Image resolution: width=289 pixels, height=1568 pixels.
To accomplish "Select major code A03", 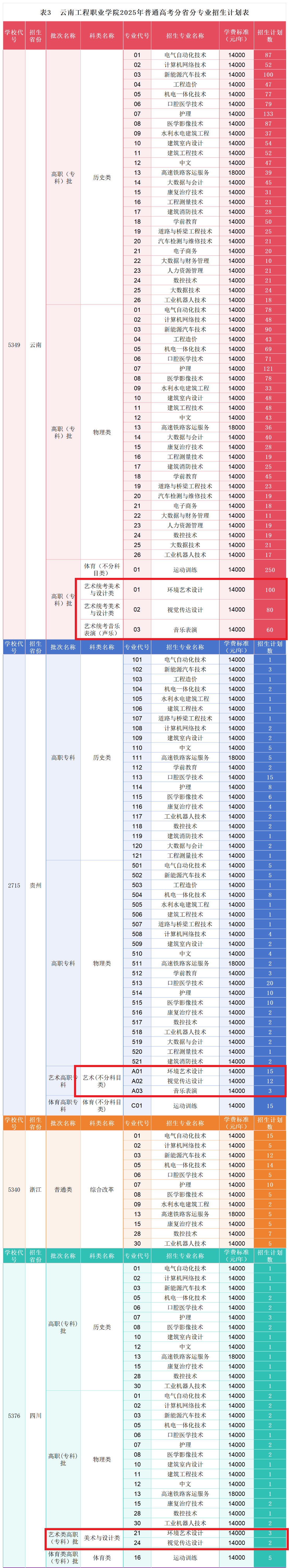I will [x=137, y=1091].
